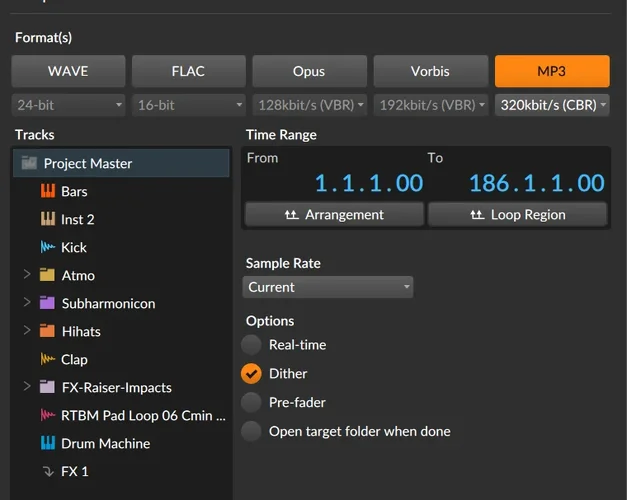Click the RTBM Pad Loop waveform icon
Screen dimensions: 627x500
click(48, 415)
